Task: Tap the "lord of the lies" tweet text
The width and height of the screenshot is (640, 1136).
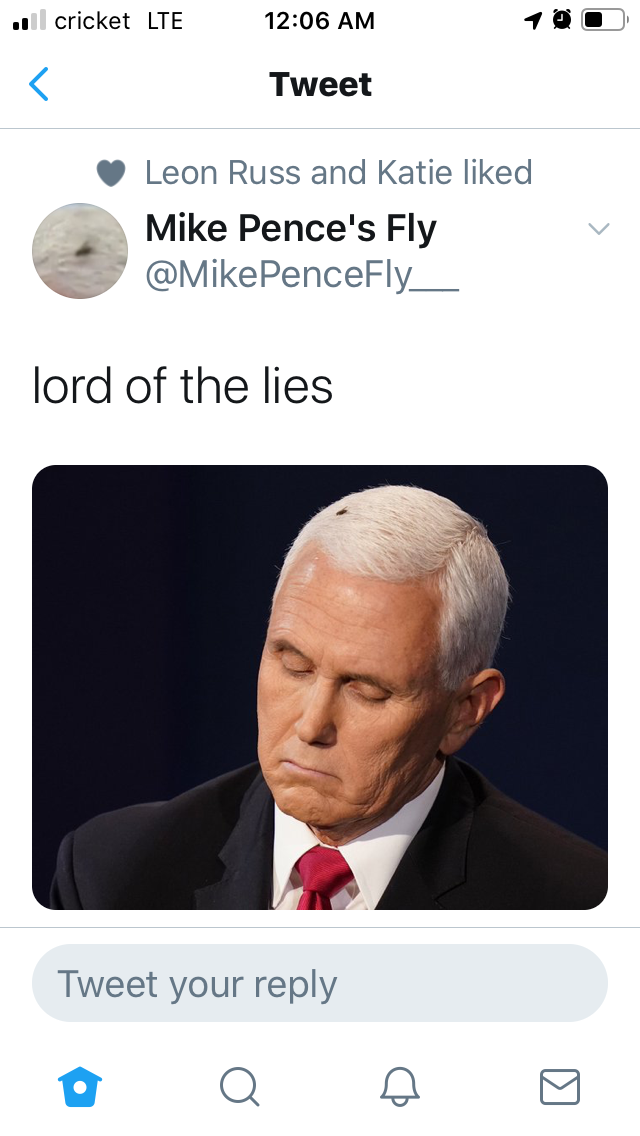Action: 183,386
